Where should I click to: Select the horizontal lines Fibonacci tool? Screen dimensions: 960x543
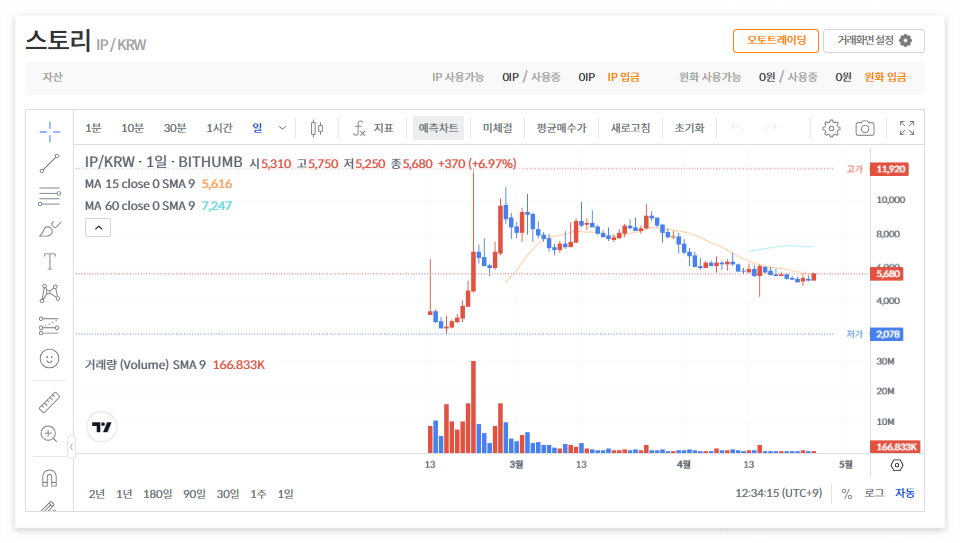click(50, 197)
